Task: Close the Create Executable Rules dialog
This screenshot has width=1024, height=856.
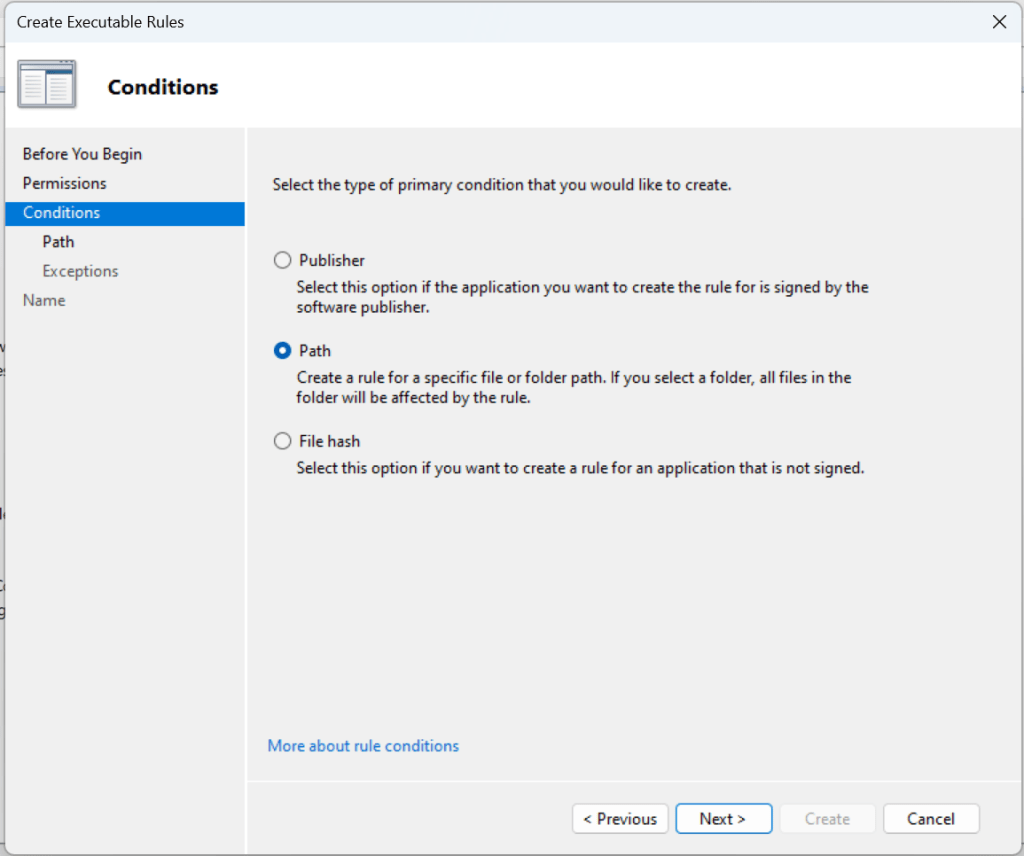Action: coord(998,22)
